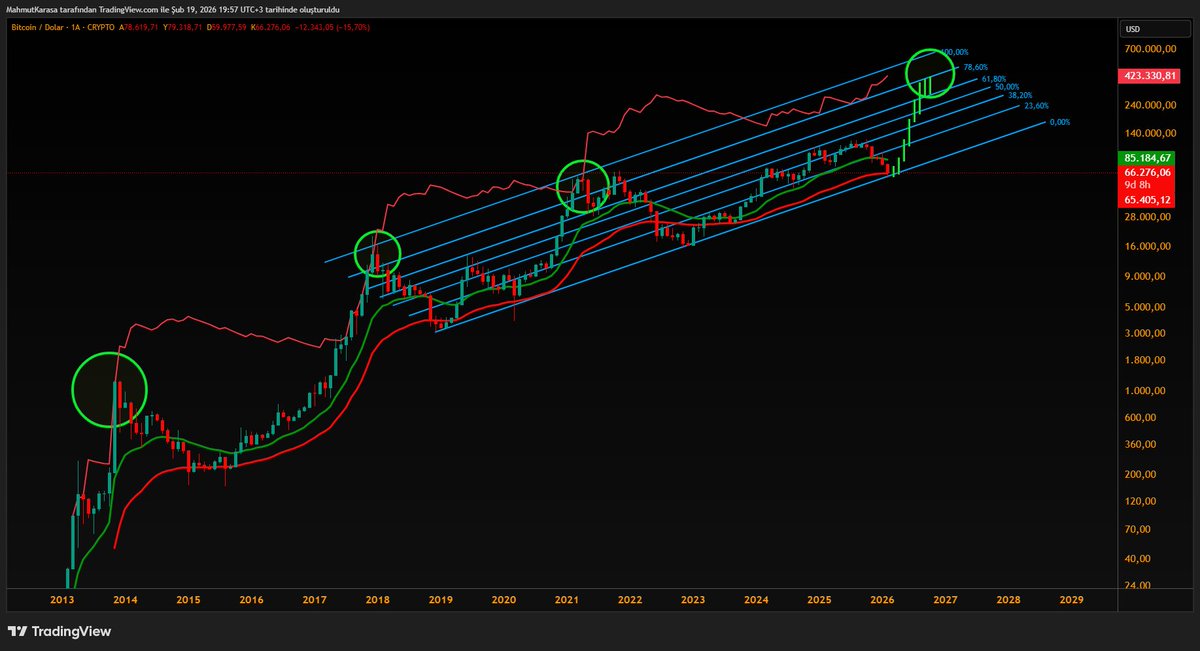Viewport: 1200px width, 651px height.
Task: Click the 2018 label on time axis
Action: pyautogui.click(x=378, y=600)
